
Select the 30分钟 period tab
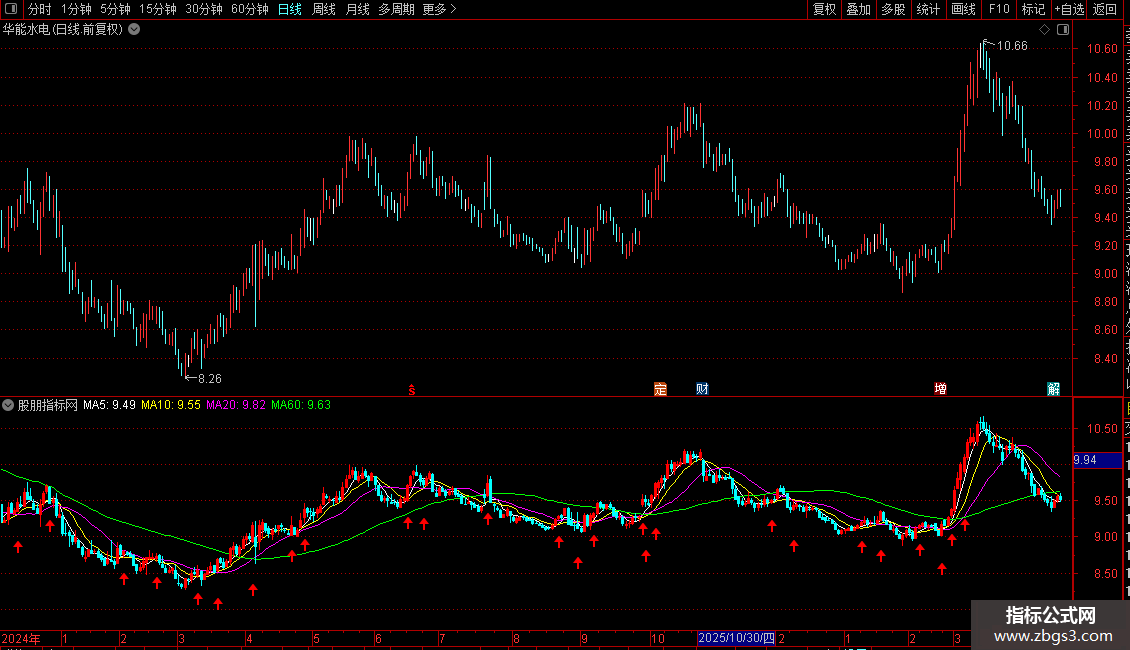coord(204,9)
